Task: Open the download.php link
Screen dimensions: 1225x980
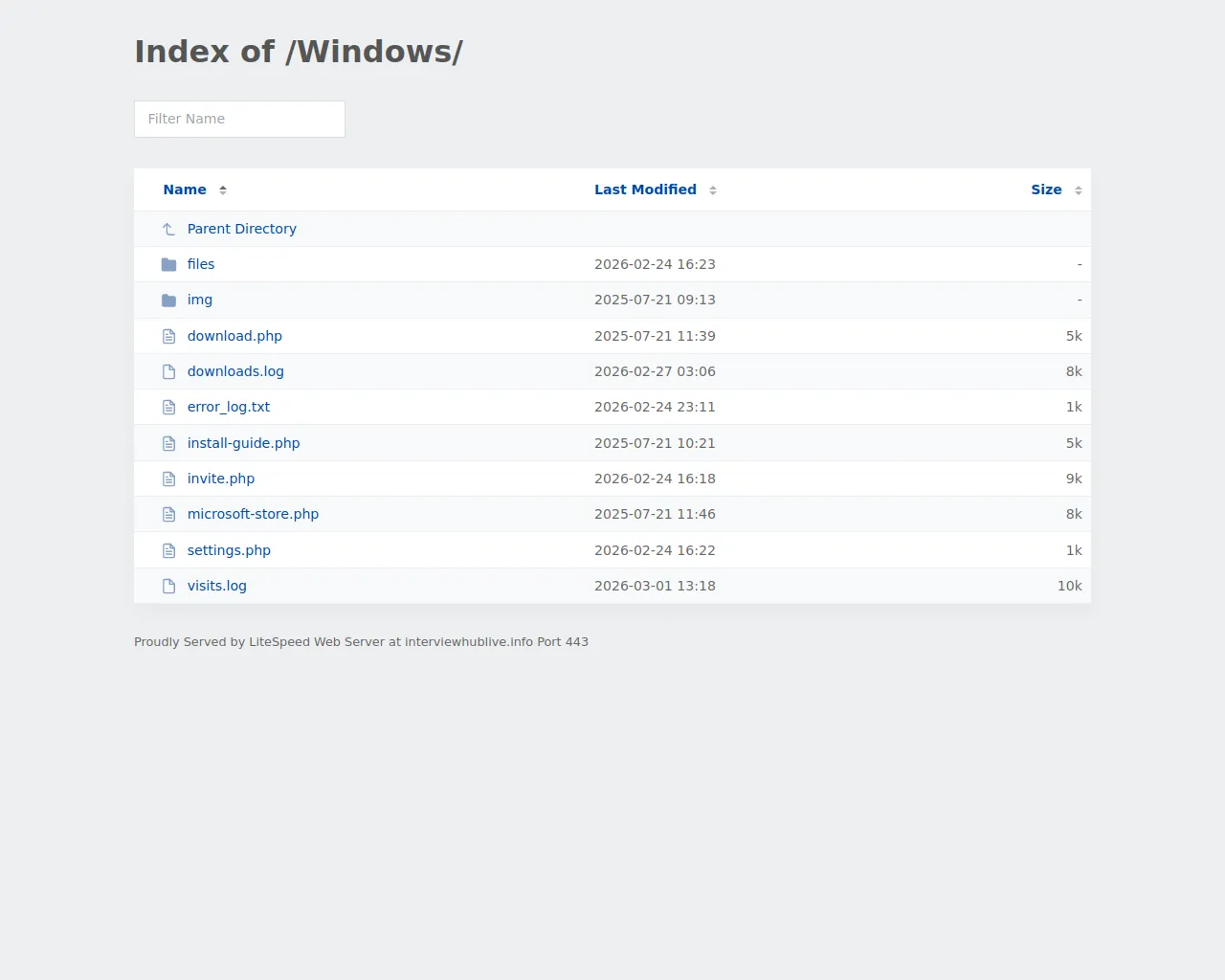Action: pos(234,336)
